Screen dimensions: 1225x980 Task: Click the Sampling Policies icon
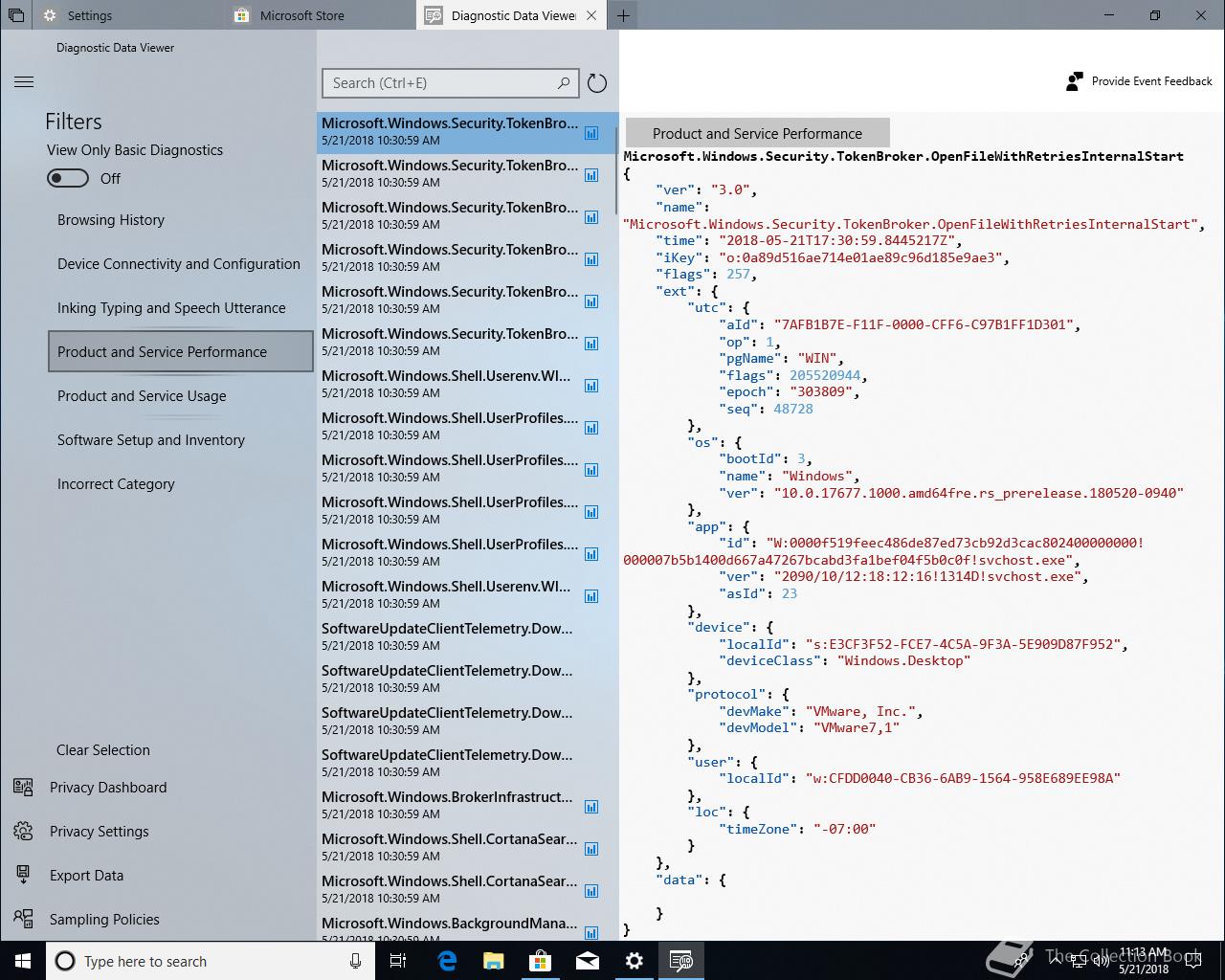click(x=23, y=919)
